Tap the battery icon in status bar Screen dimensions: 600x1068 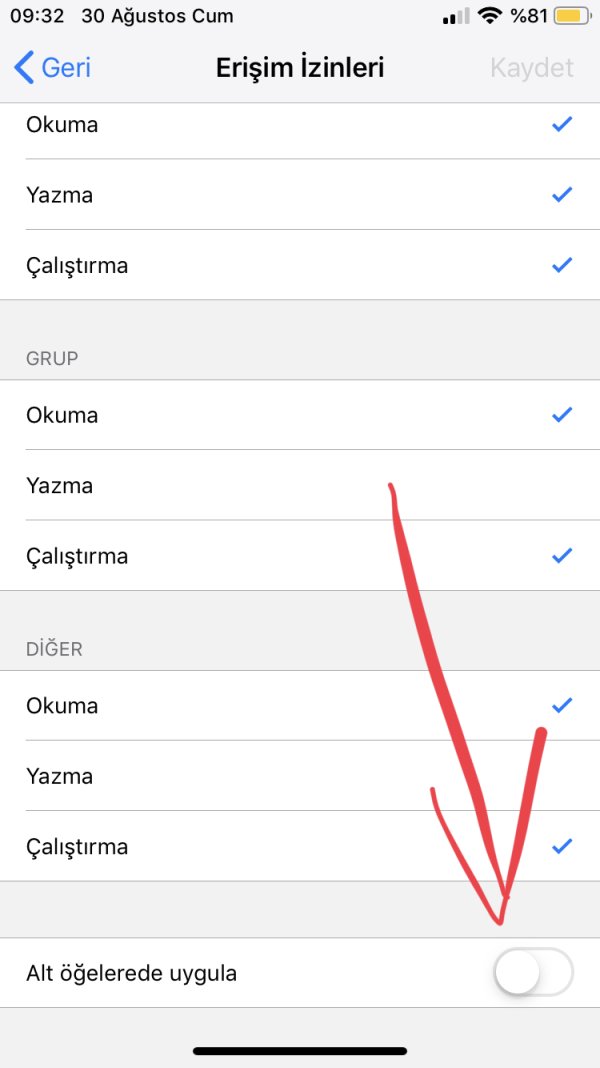coord(571,17)
